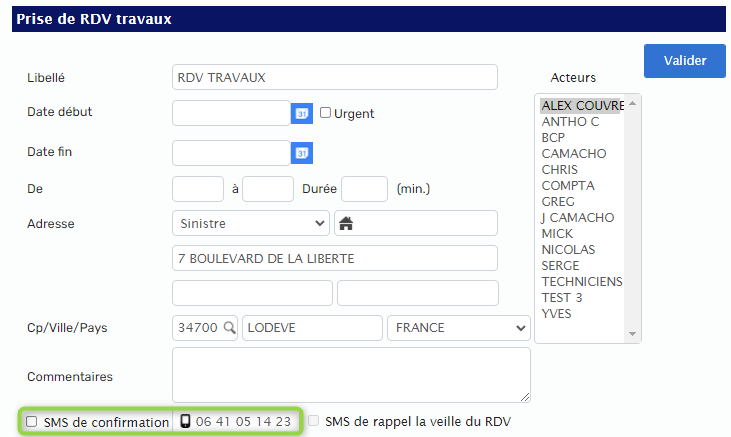Open the Sinistre address type dropdown

pyautogui.click(x=250, y=223)
